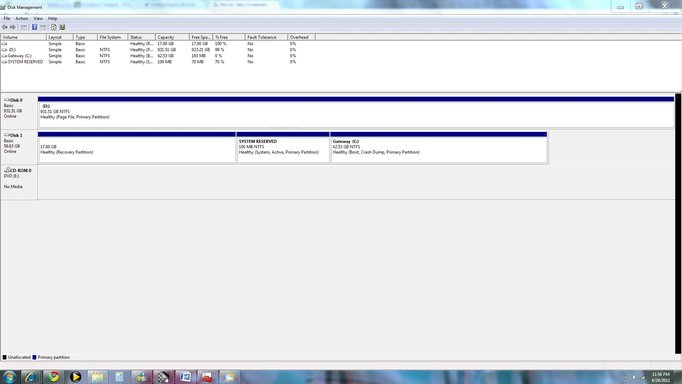The height and width of the screenshot is (384, 682).
Task: Select the 193 MB free space cell
Action: [x=198, y=56]
